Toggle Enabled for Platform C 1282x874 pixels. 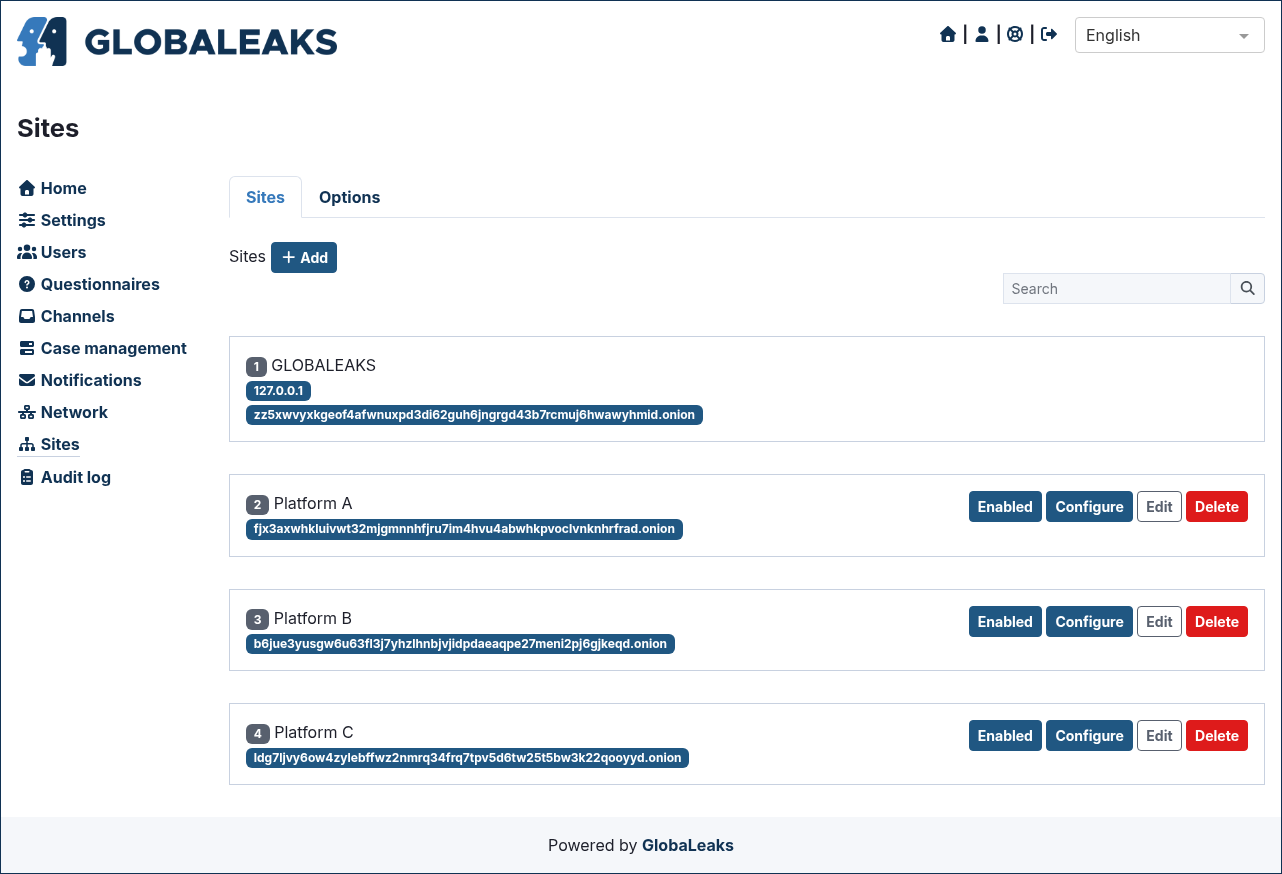(1005, 735)
